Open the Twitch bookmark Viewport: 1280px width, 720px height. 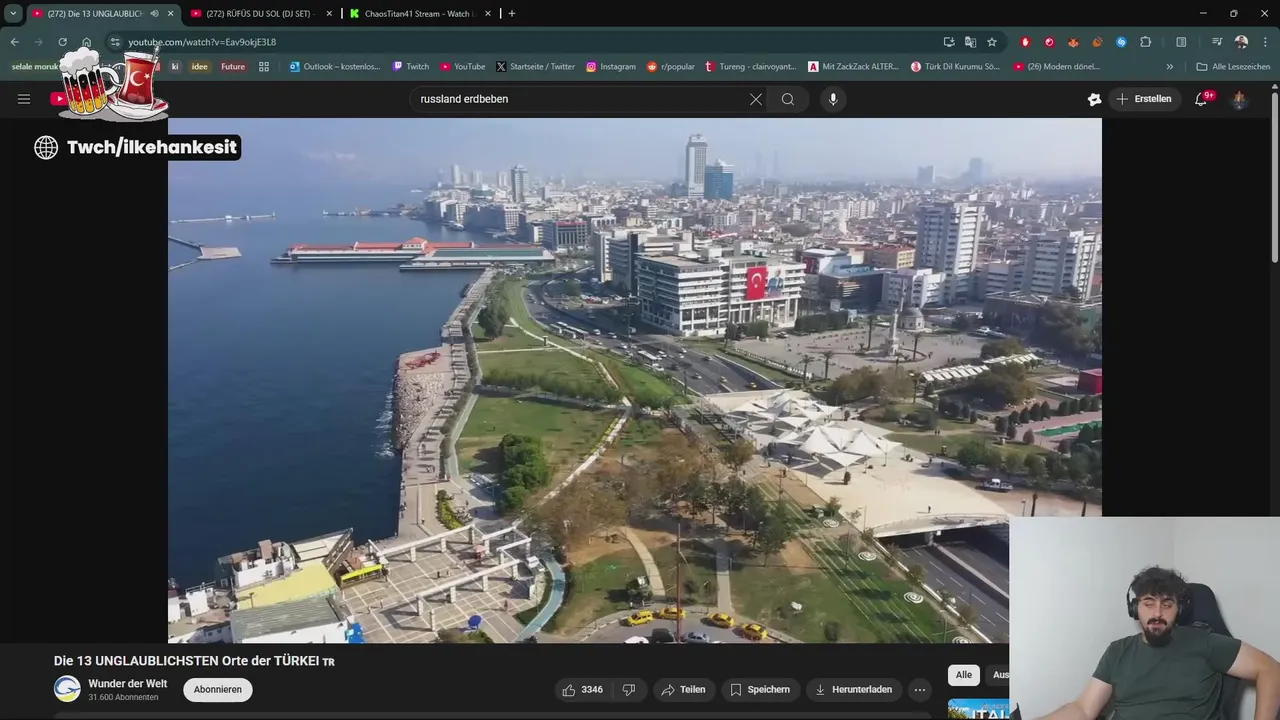point(411,67)
